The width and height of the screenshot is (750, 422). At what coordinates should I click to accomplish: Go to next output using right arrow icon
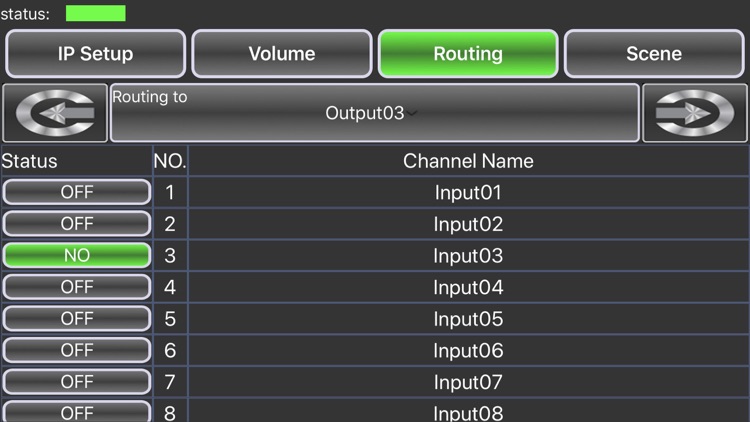click(x=695, y=113)
